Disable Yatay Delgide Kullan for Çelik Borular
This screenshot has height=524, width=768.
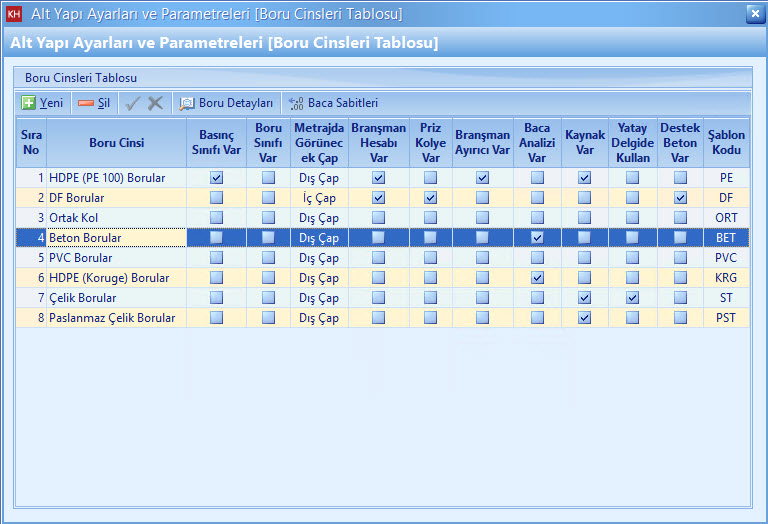pos(632,298)
